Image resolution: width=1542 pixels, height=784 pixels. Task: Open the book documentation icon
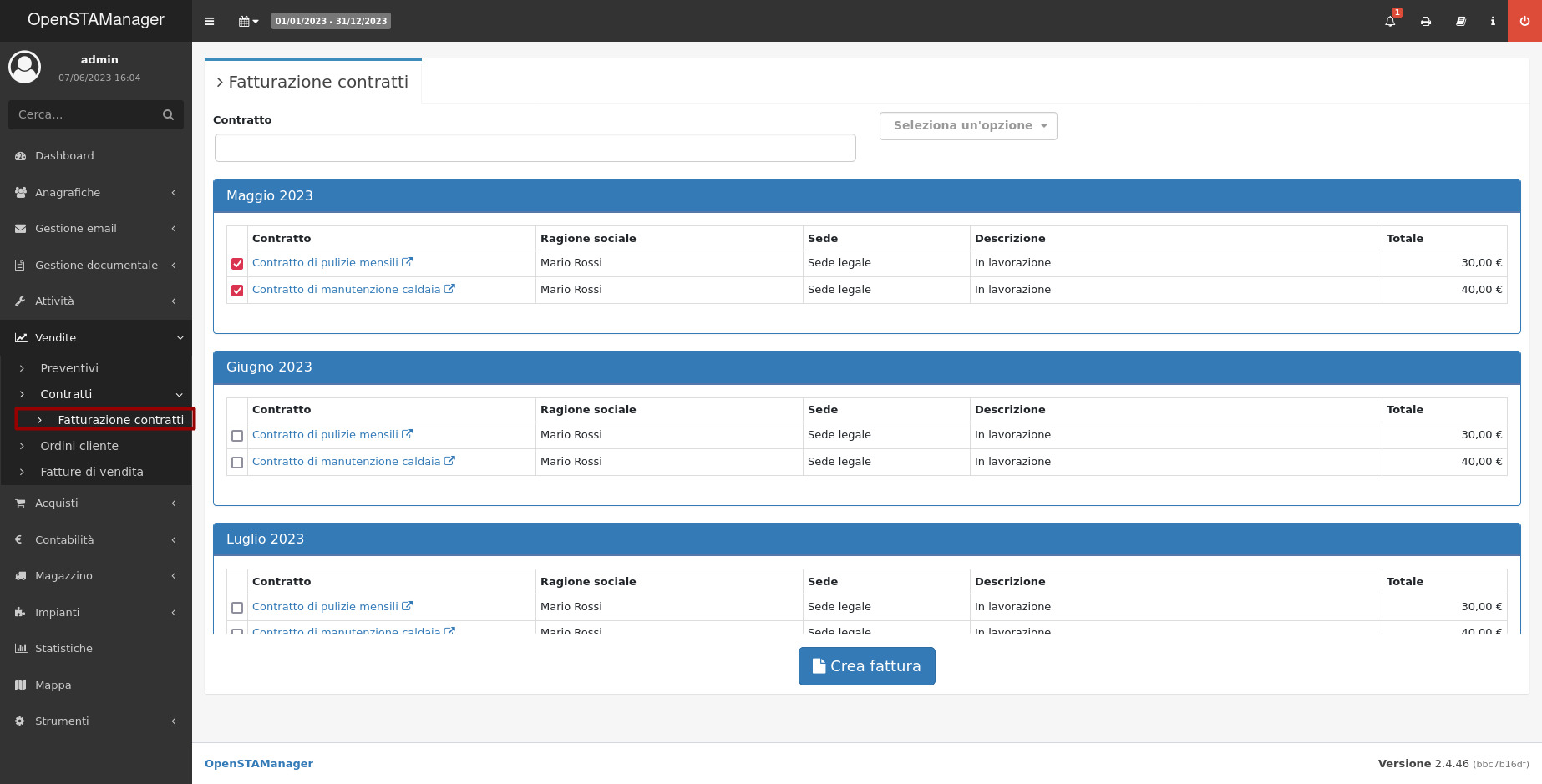[x=1461, y=22]
